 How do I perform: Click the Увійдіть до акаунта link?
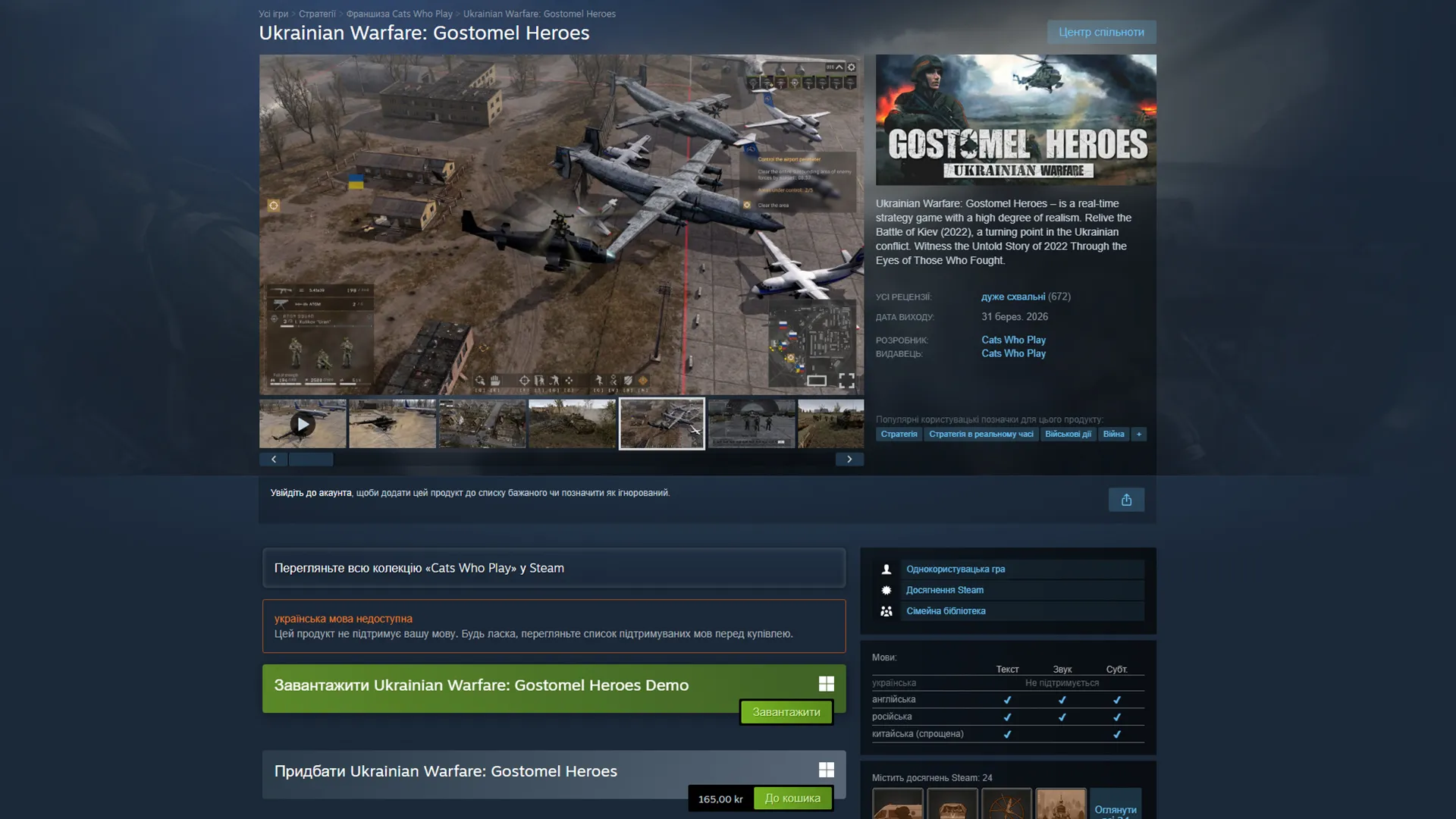click(311, 493)
